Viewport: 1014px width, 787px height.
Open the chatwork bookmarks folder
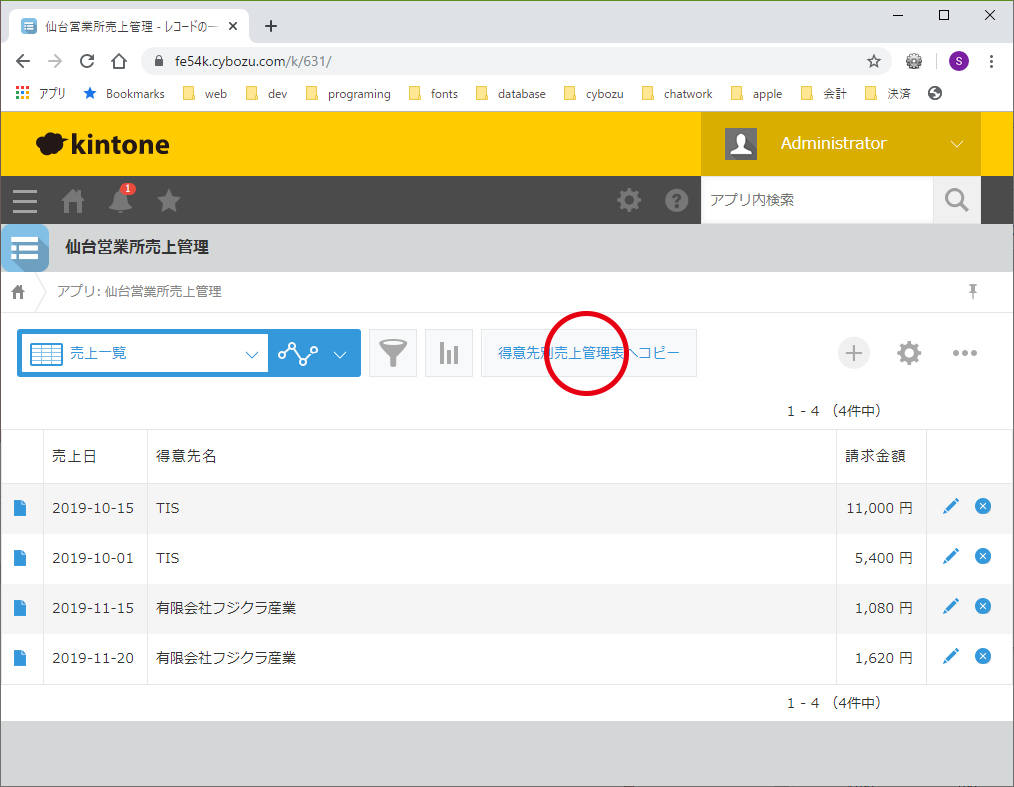coord(677,94)
